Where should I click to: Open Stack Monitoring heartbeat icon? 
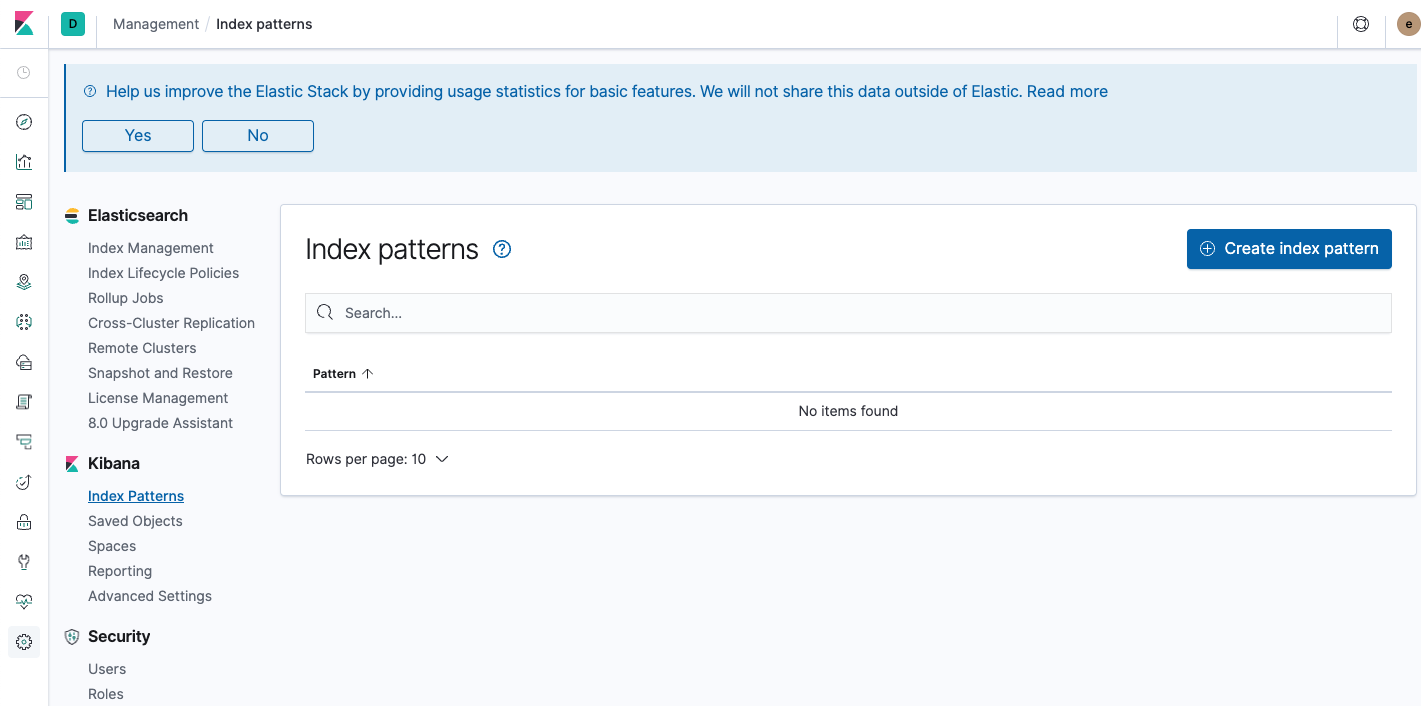tap(24, 602)
